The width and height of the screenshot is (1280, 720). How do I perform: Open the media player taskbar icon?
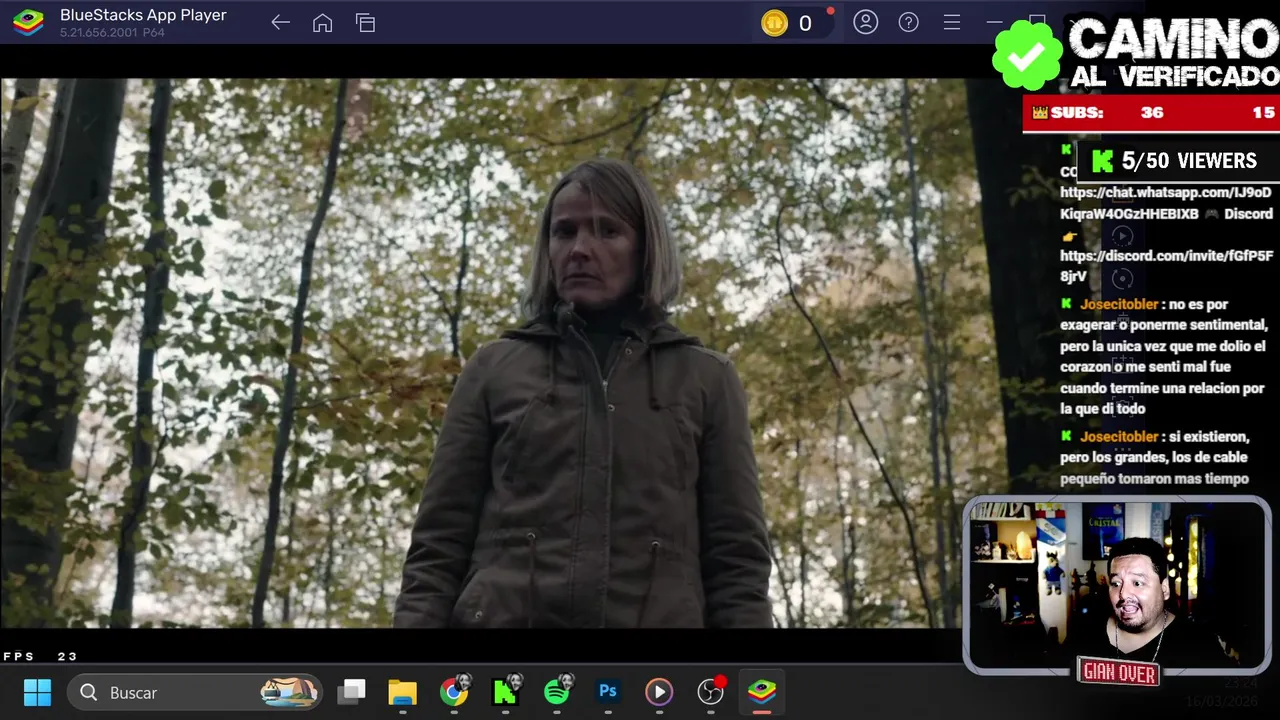(x=659, y=692)
